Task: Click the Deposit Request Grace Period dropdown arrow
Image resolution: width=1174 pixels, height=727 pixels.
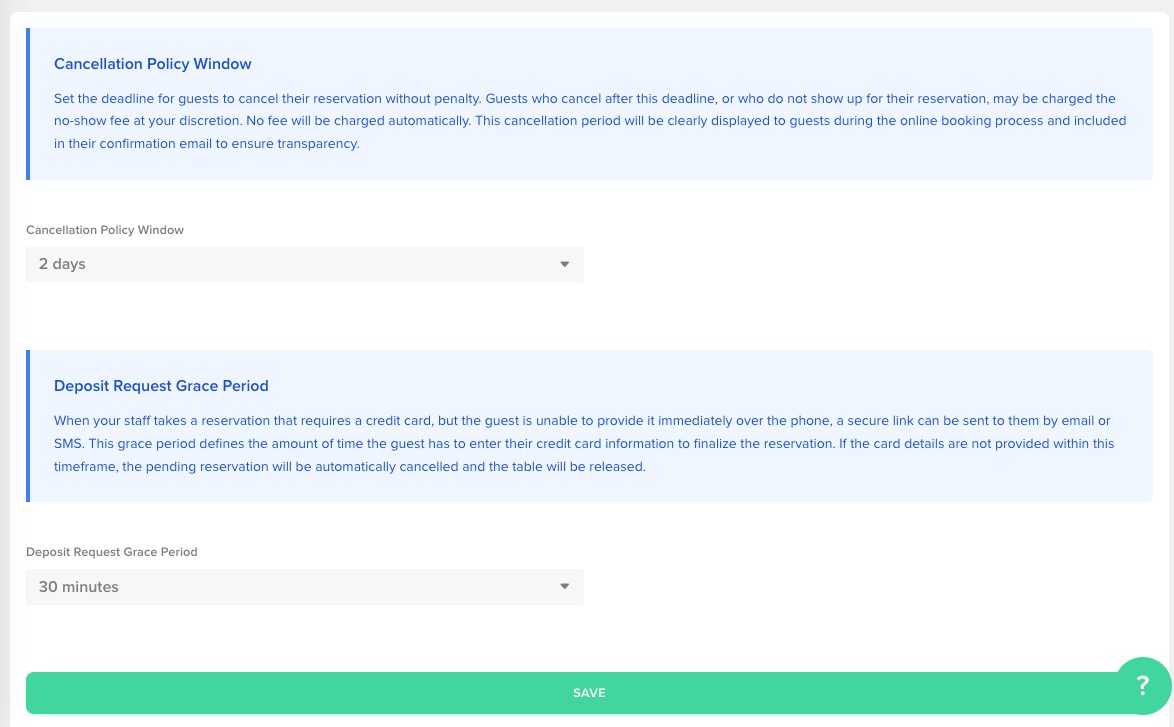Action: click(x=564, y=587)
